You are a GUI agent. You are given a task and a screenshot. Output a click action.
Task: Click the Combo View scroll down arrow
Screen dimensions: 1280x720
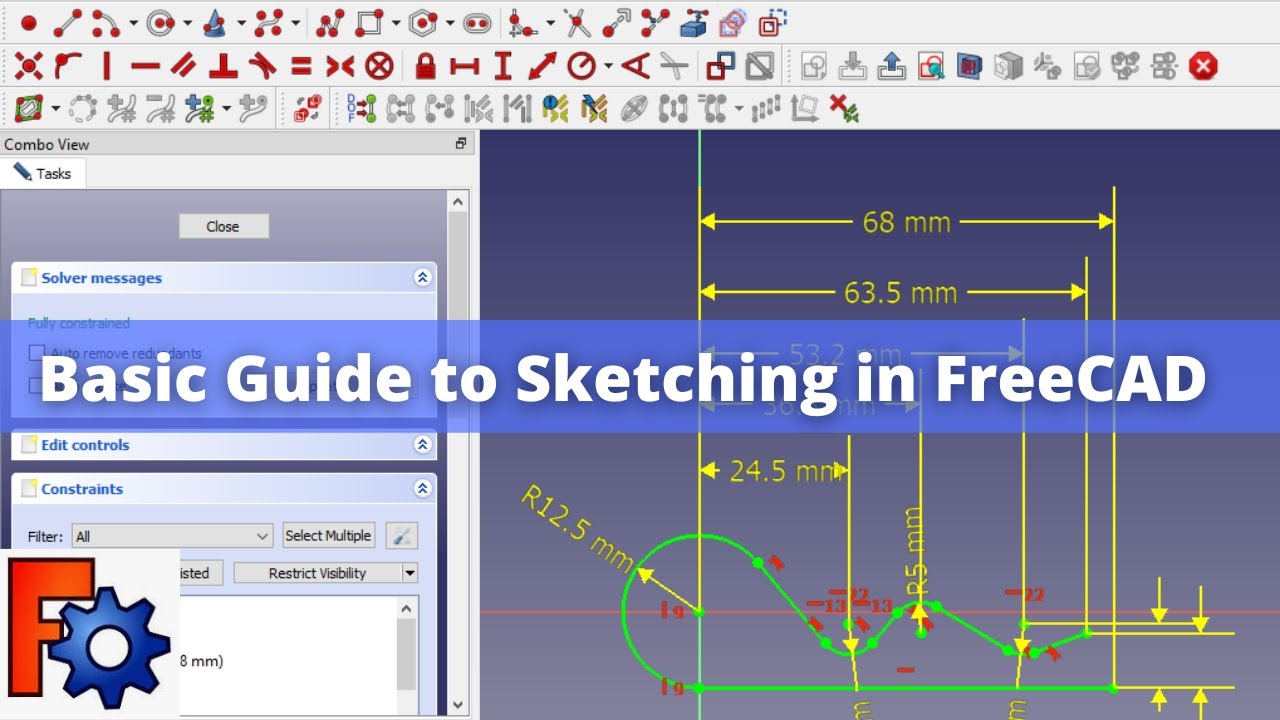coord(458,706)
